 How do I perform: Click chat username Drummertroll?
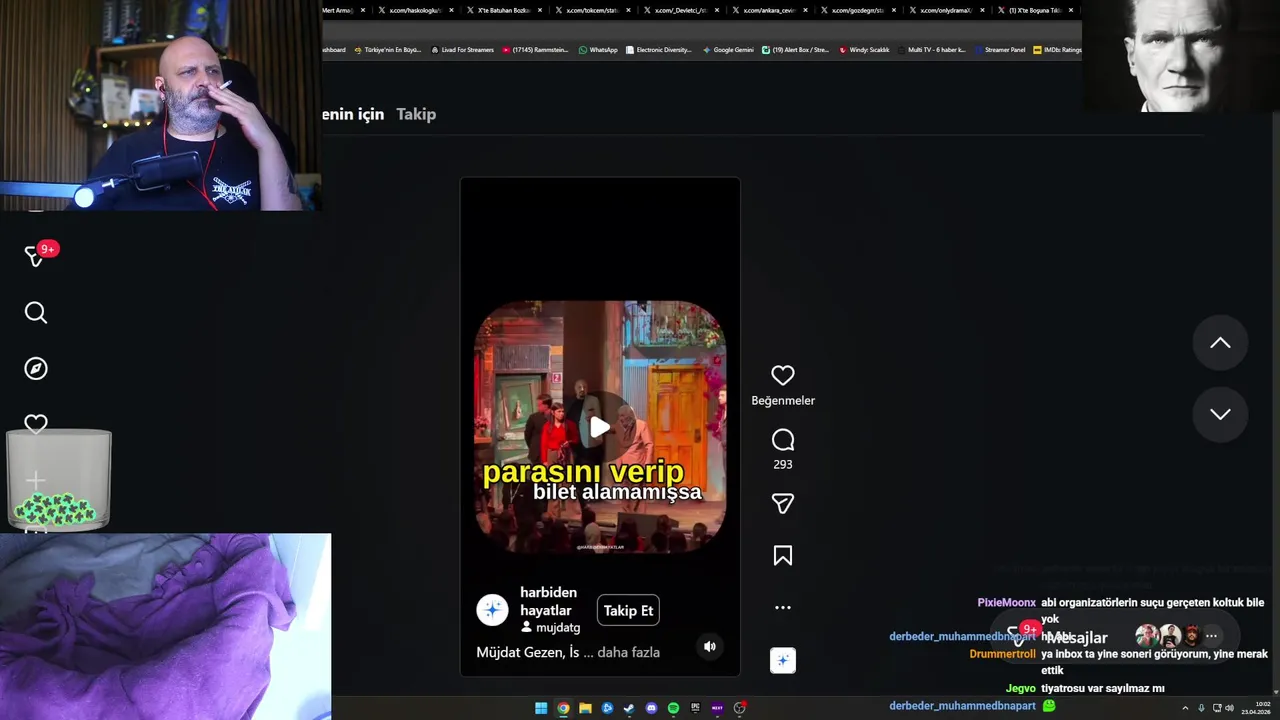point(1002,654)
